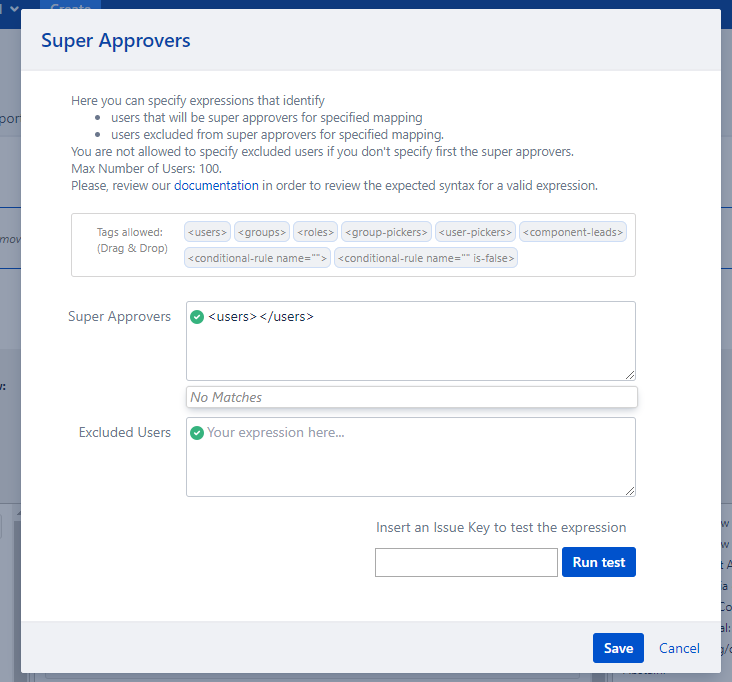The height and width of the screenshot is (682, 732).
Task: Click the green check icon in Excluded Users
Action: click(x=197, y=433)
